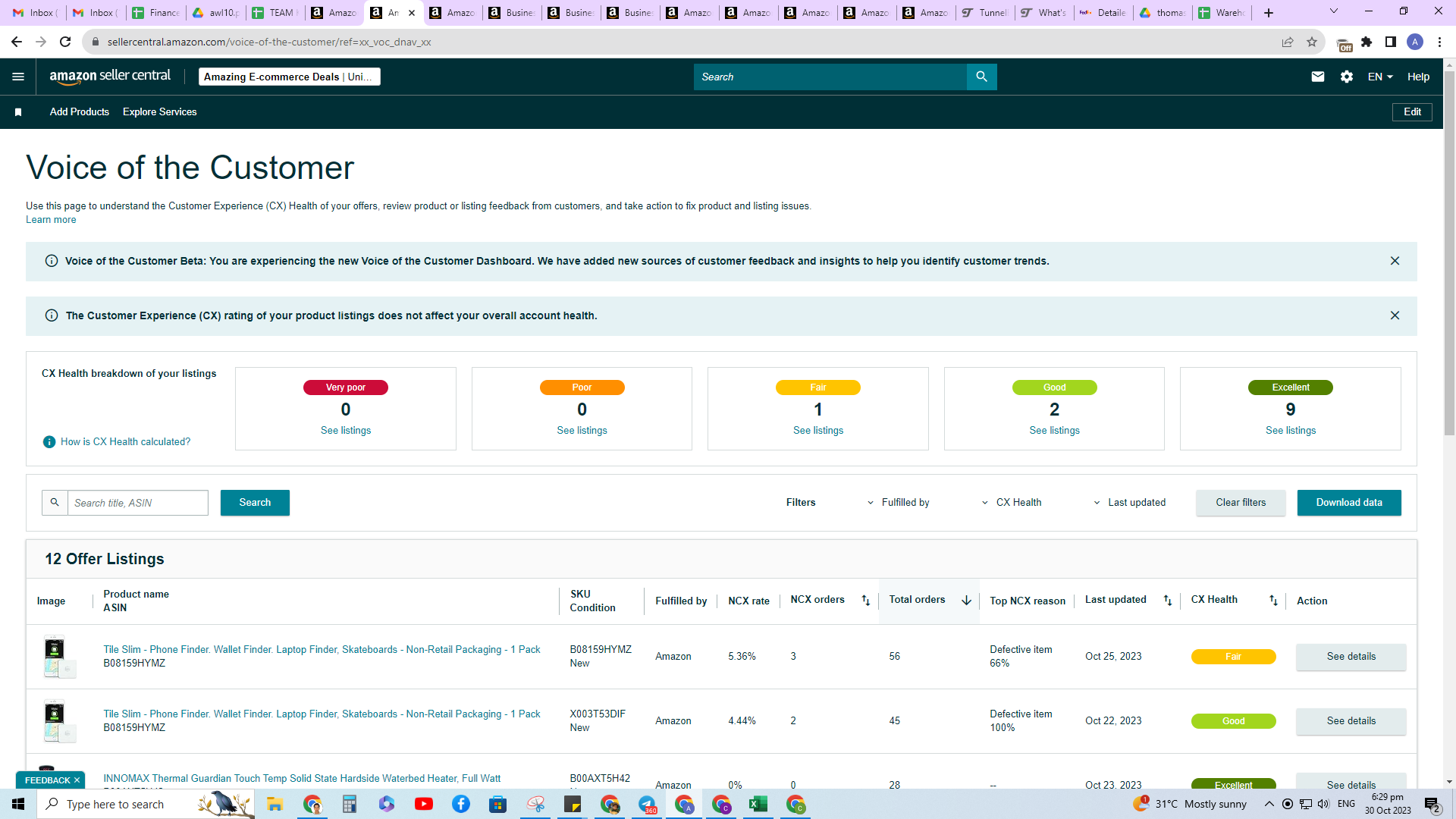The height and width of the screenshot is (819, 1456).
Task: Open the Chrome tab search chevron
Action: (1334, 11)
